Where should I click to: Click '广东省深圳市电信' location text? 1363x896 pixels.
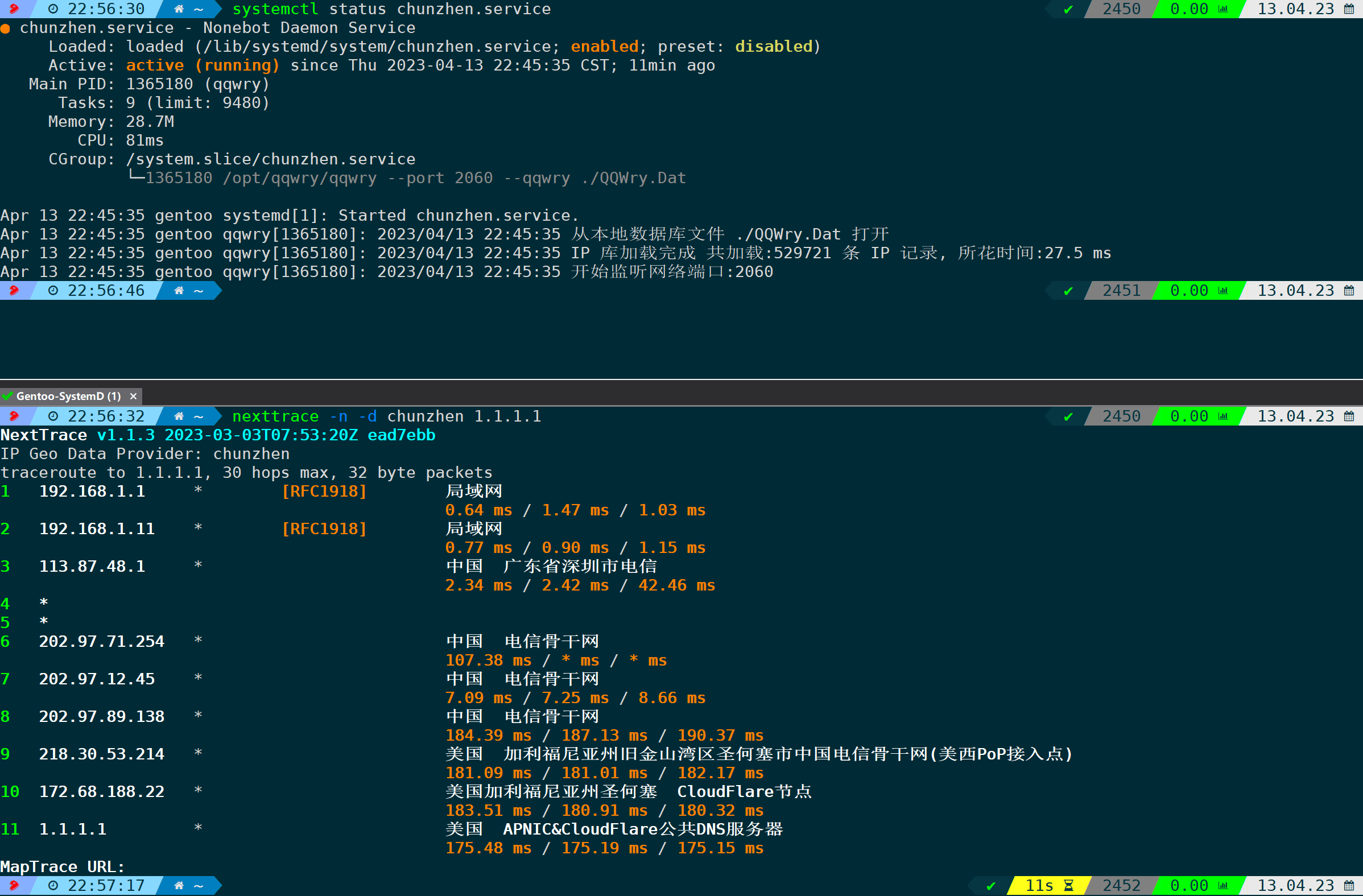(x=580, y=567)
